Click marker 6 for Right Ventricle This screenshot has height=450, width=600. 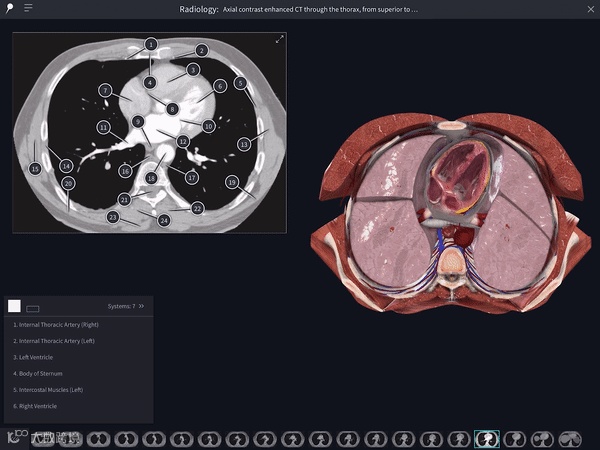point(220,86)
